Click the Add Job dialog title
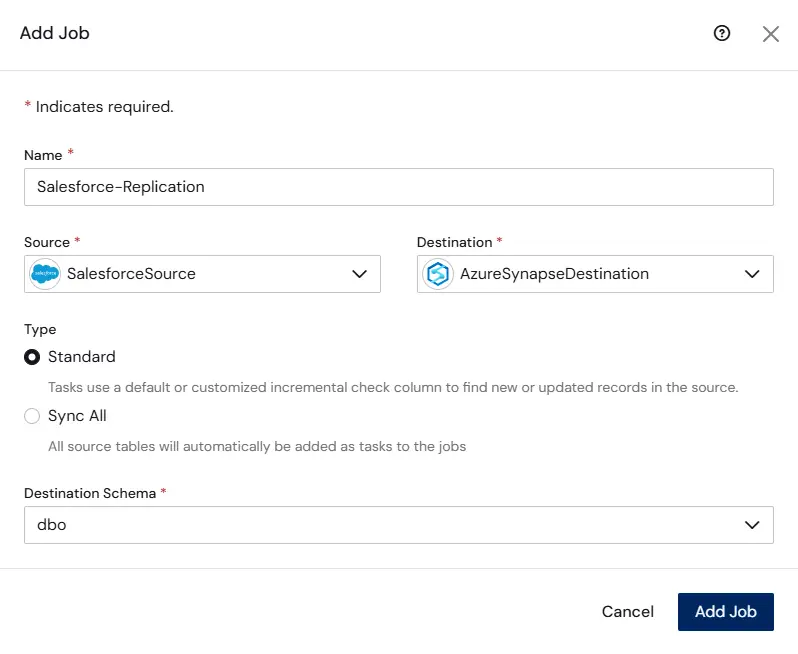This screenshot has width=798, height=654. (x=54, y=33)
